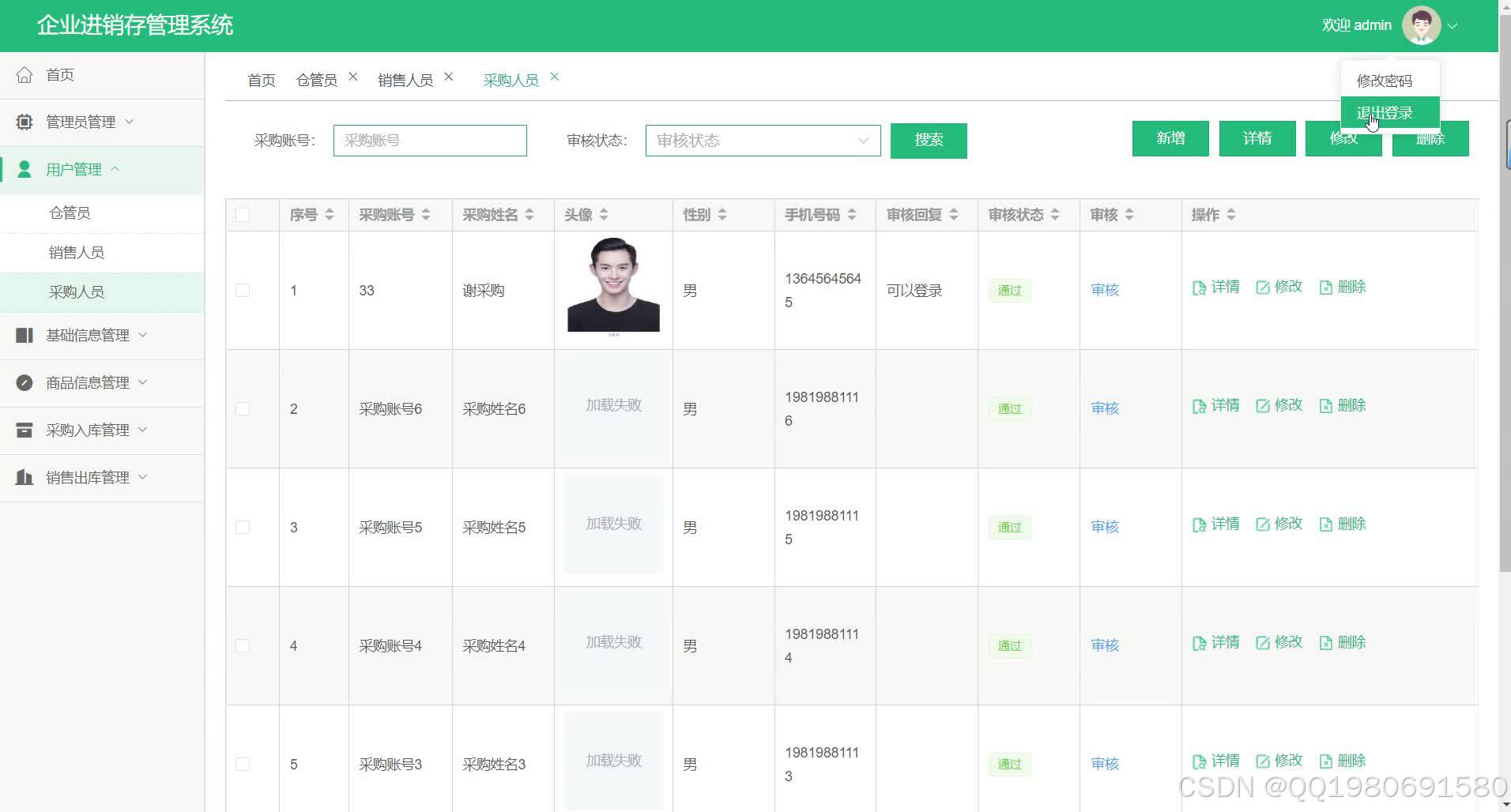1511x812 pixels.
Task: Click the 审核 link in the first row
Action: [x=1103, y=290]
